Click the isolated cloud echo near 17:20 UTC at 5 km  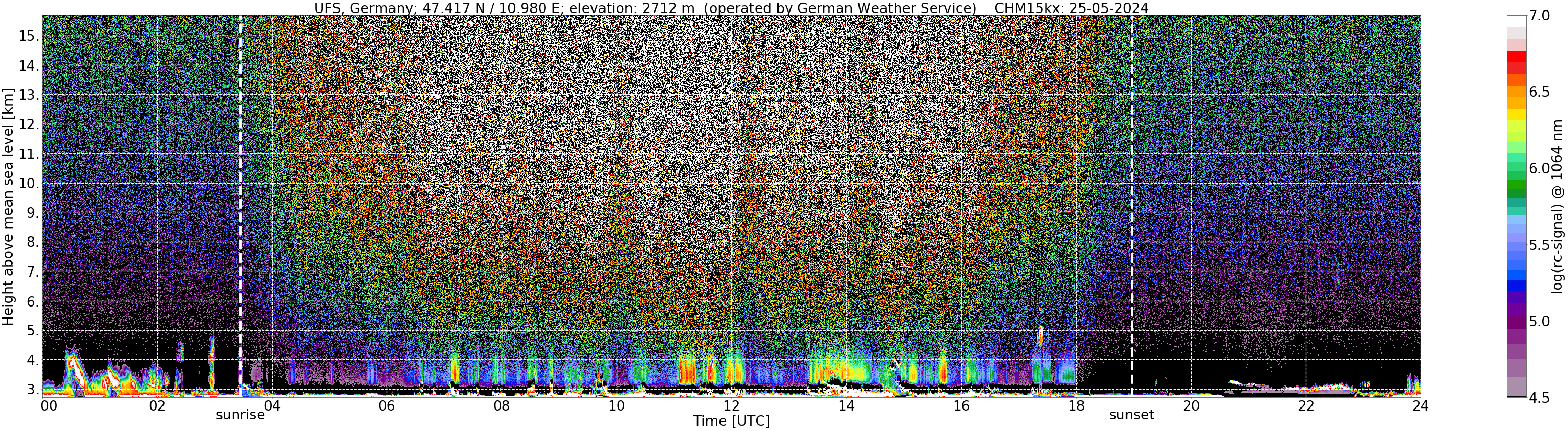(x=1041, y=335)
